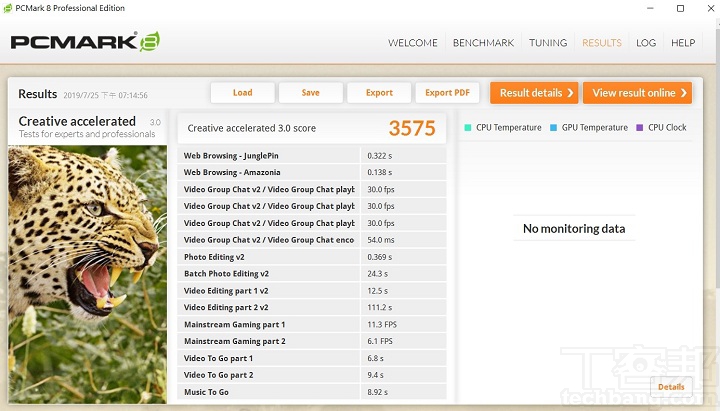Click the Details button in monitoring panel

tap(671, 387)
